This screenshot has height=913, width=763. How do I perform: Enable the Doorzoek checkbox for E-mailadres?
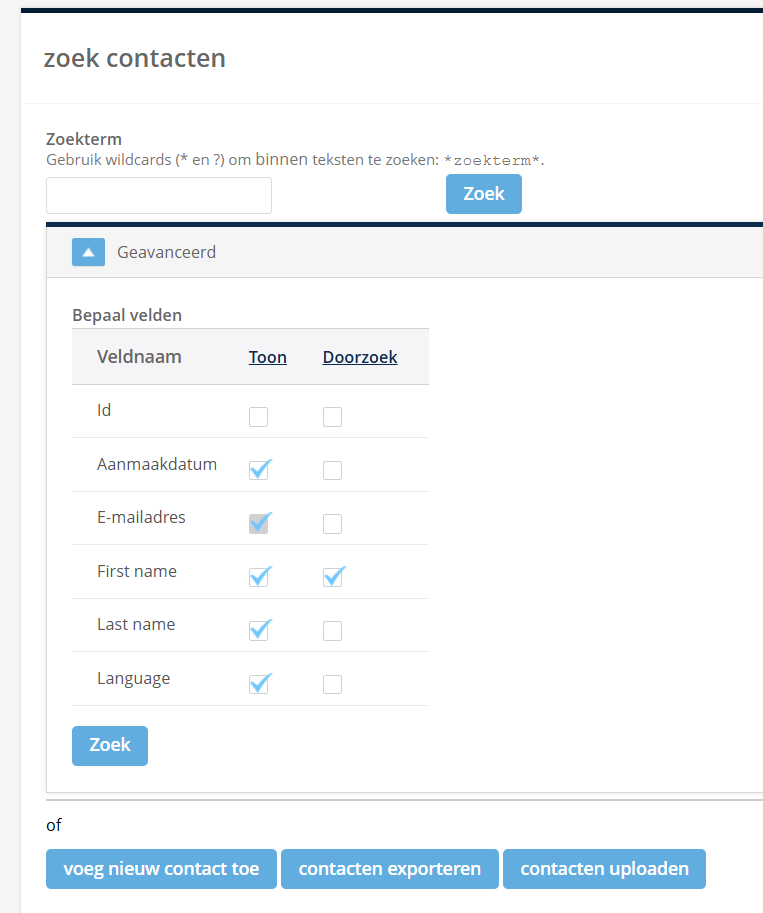click(332, 523)
